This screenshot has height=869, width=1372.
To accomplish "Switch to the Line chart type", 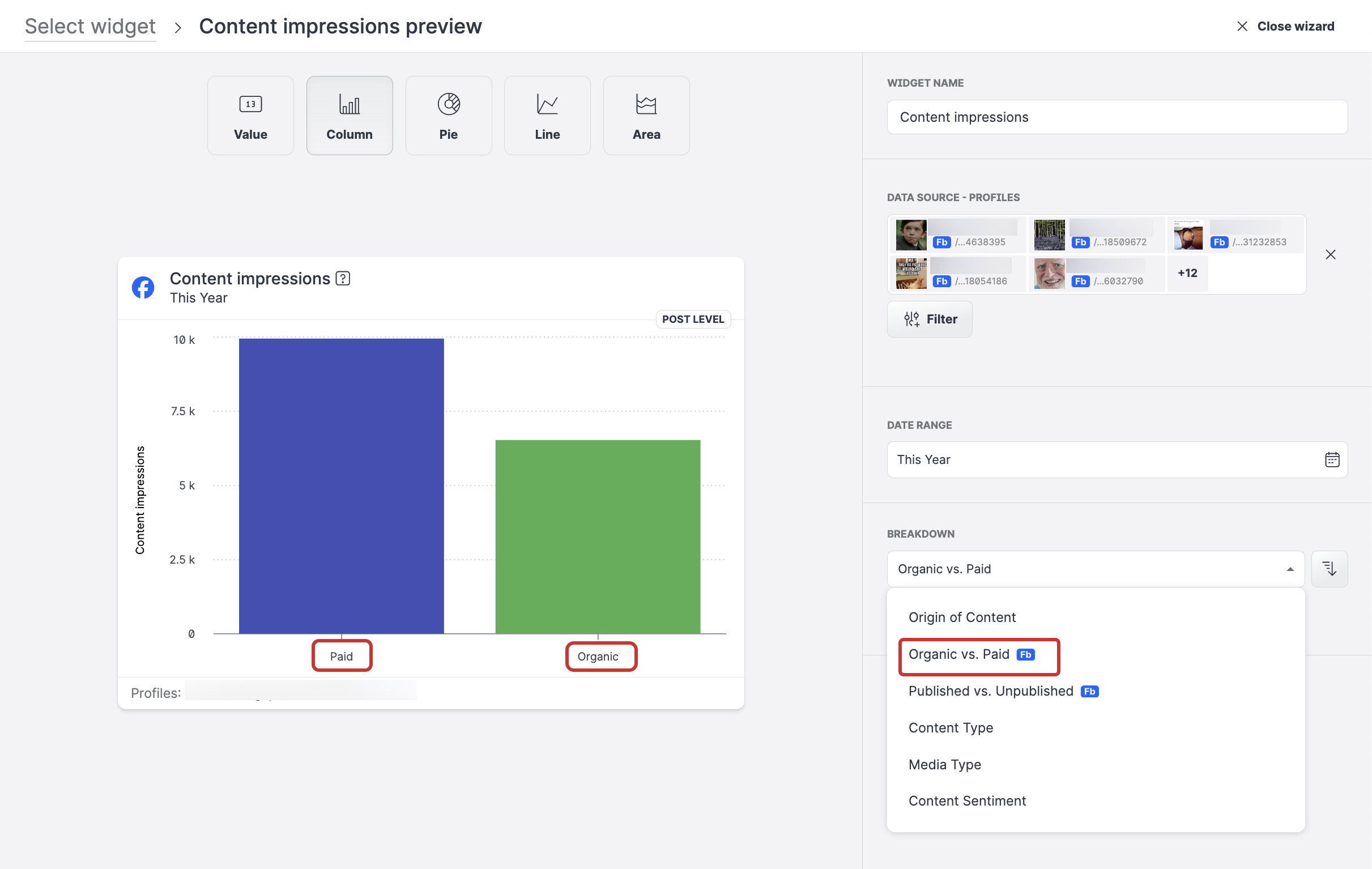I will (547, 116).
